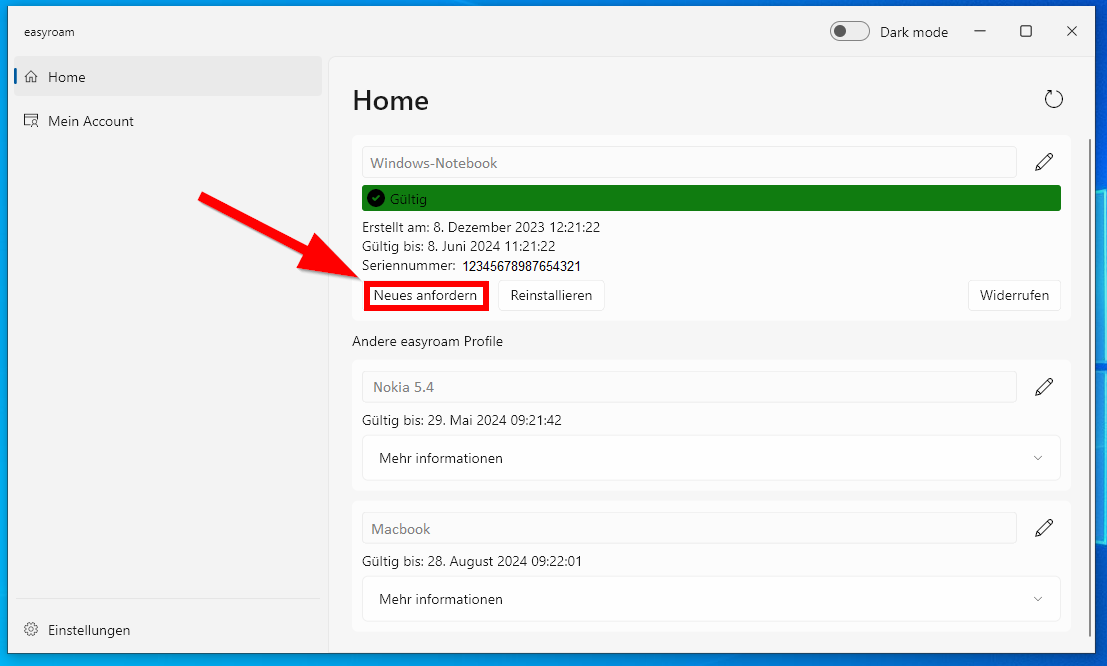The width and height of the screenshot is (1107, 666).
Task: Click the easyroam window title text
Action: click(49, 32)
